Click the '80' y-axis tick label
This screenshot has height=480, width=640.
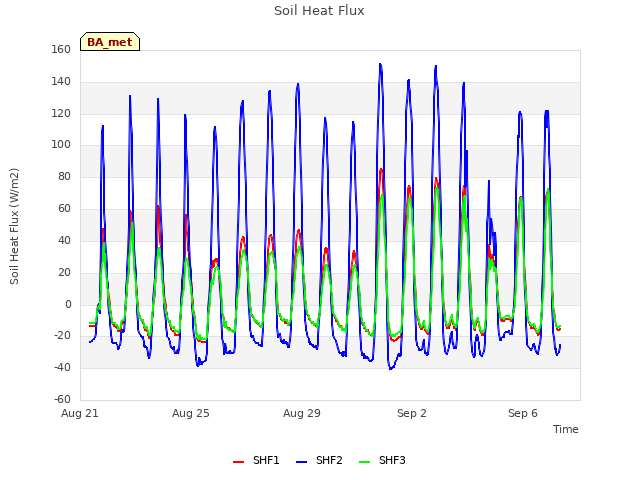(64, 177)
